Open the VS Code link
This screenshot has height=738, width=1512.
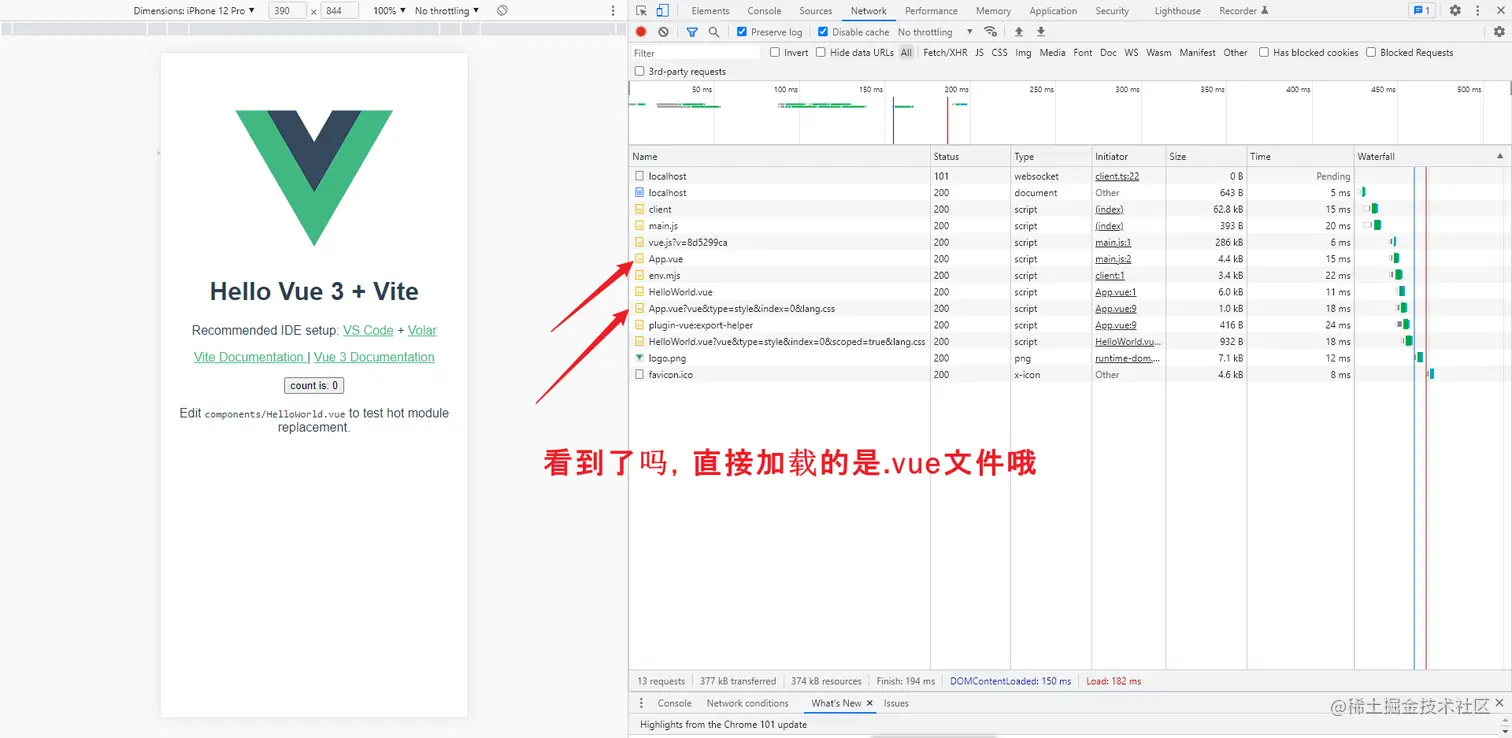[x=368, y=330]
